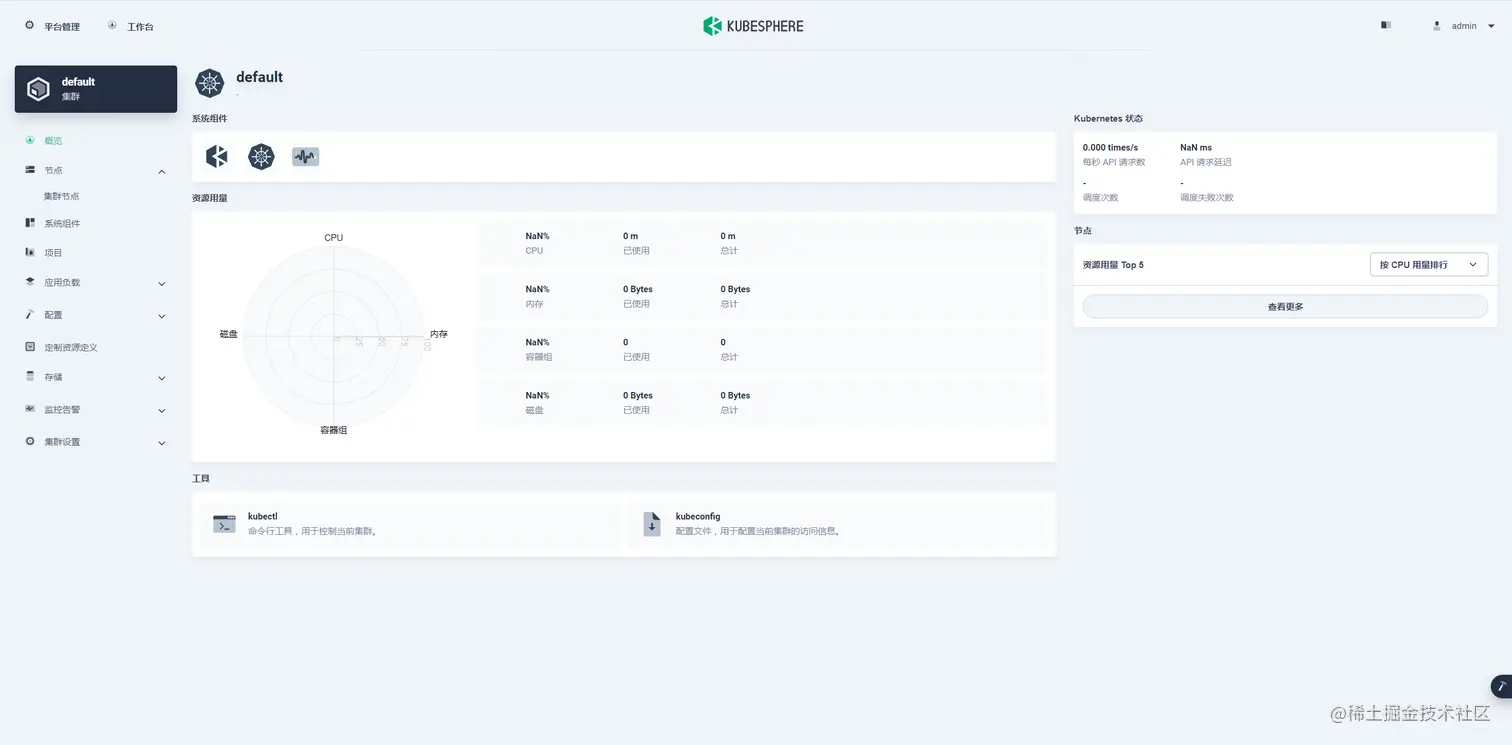Click the documentation icon beside admin
The image size is (1512, 745).
pos(1386,25)
